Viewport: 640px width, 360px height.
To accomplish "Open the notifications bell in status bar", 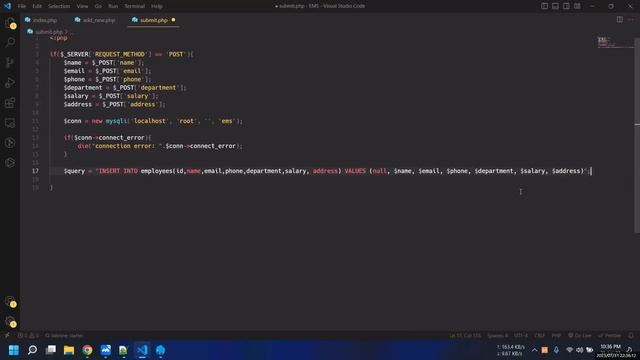I will [x=631, y=336].
